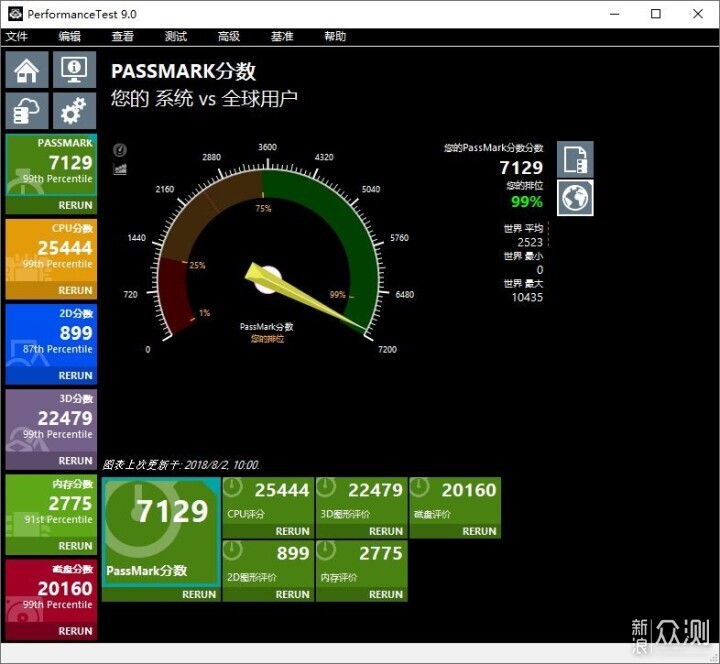This screenshot has width=720, height=664.
Task: Click the speedometer gauge view icon
Action: pos(120,150)
